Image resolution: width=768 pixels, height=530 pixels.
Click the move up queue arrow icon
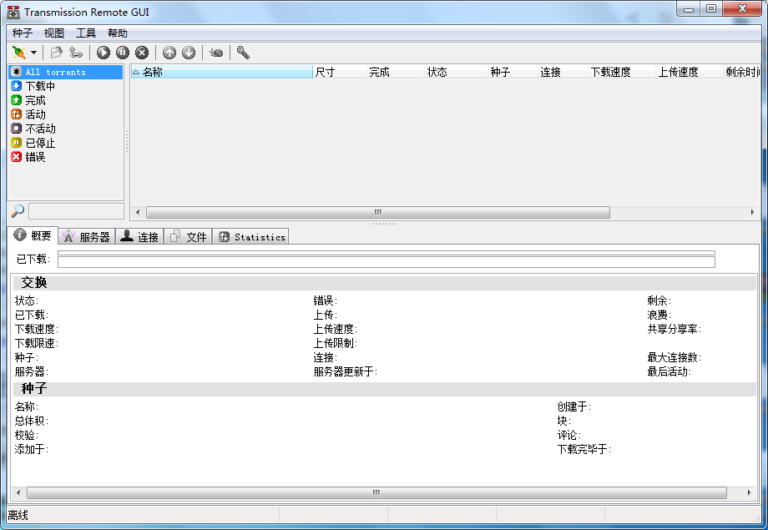click(169, 52)
